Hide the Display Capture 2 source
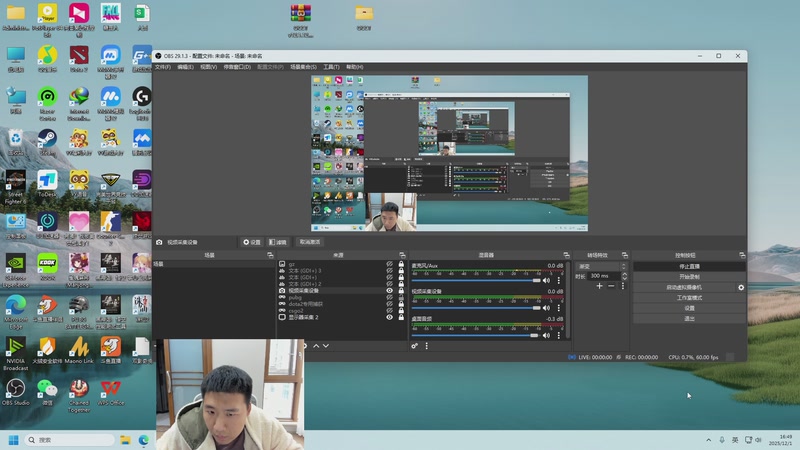This screenshot has height=450, width=800. point(389,317)
